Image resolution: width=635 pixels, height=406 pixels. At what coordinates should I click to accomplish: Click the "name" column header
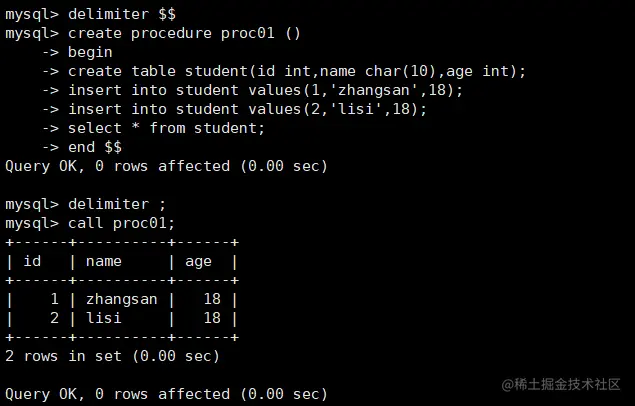point(104,261)
